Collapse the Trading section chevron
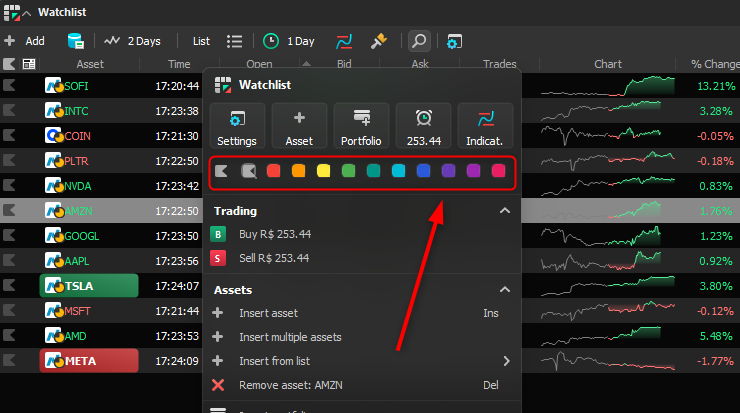This screenshot has height=413, width=740. click(505, 211)
